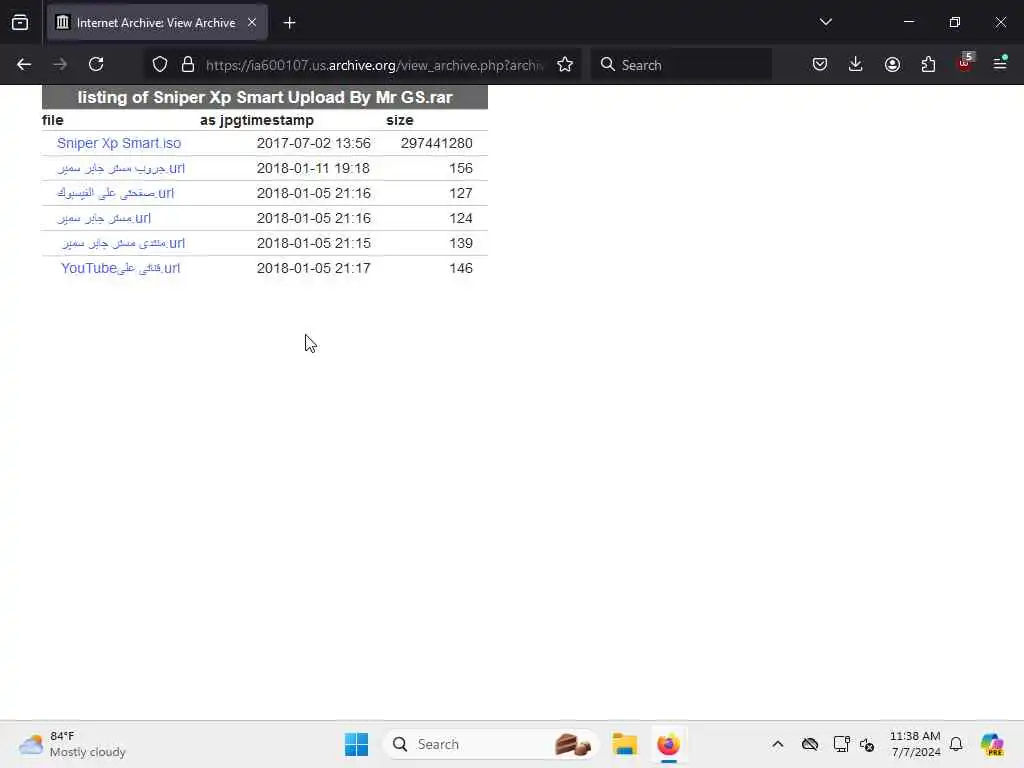This screenshot has height=768, width=1024.
Task: Click the browser Search field
Action: (x=681, y=65)
